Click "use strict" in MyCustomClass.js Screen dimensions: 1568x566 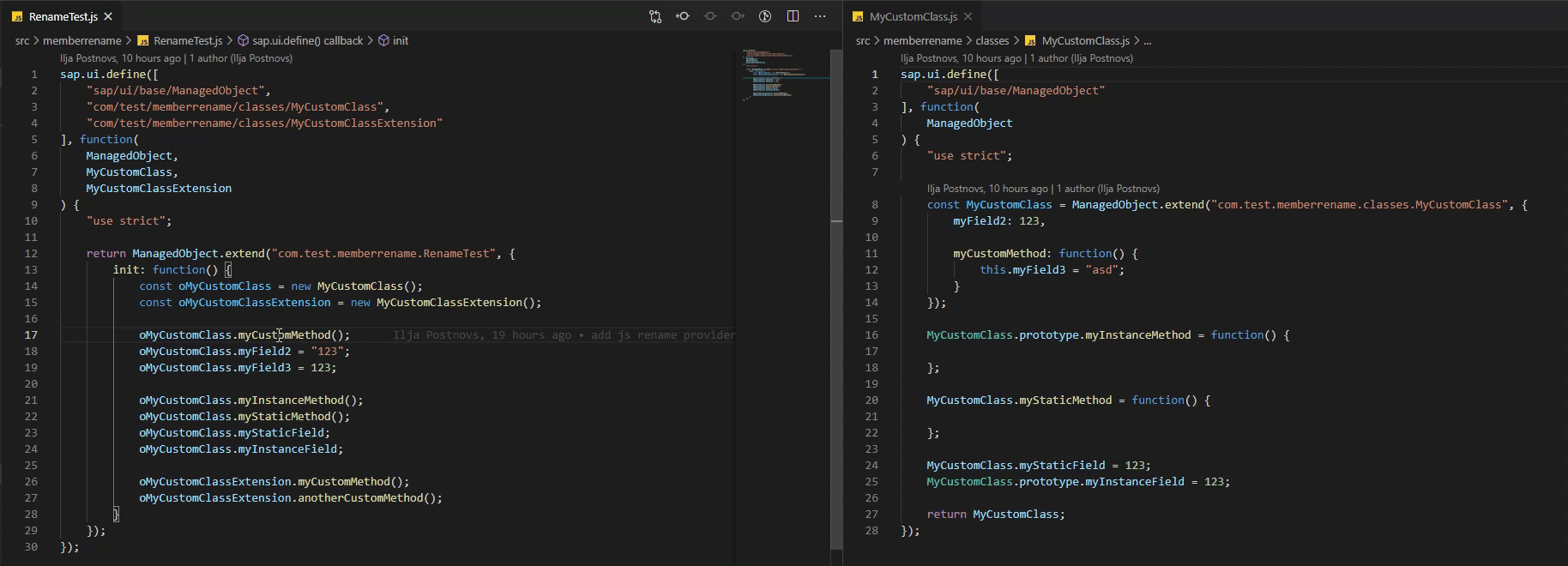966,156
